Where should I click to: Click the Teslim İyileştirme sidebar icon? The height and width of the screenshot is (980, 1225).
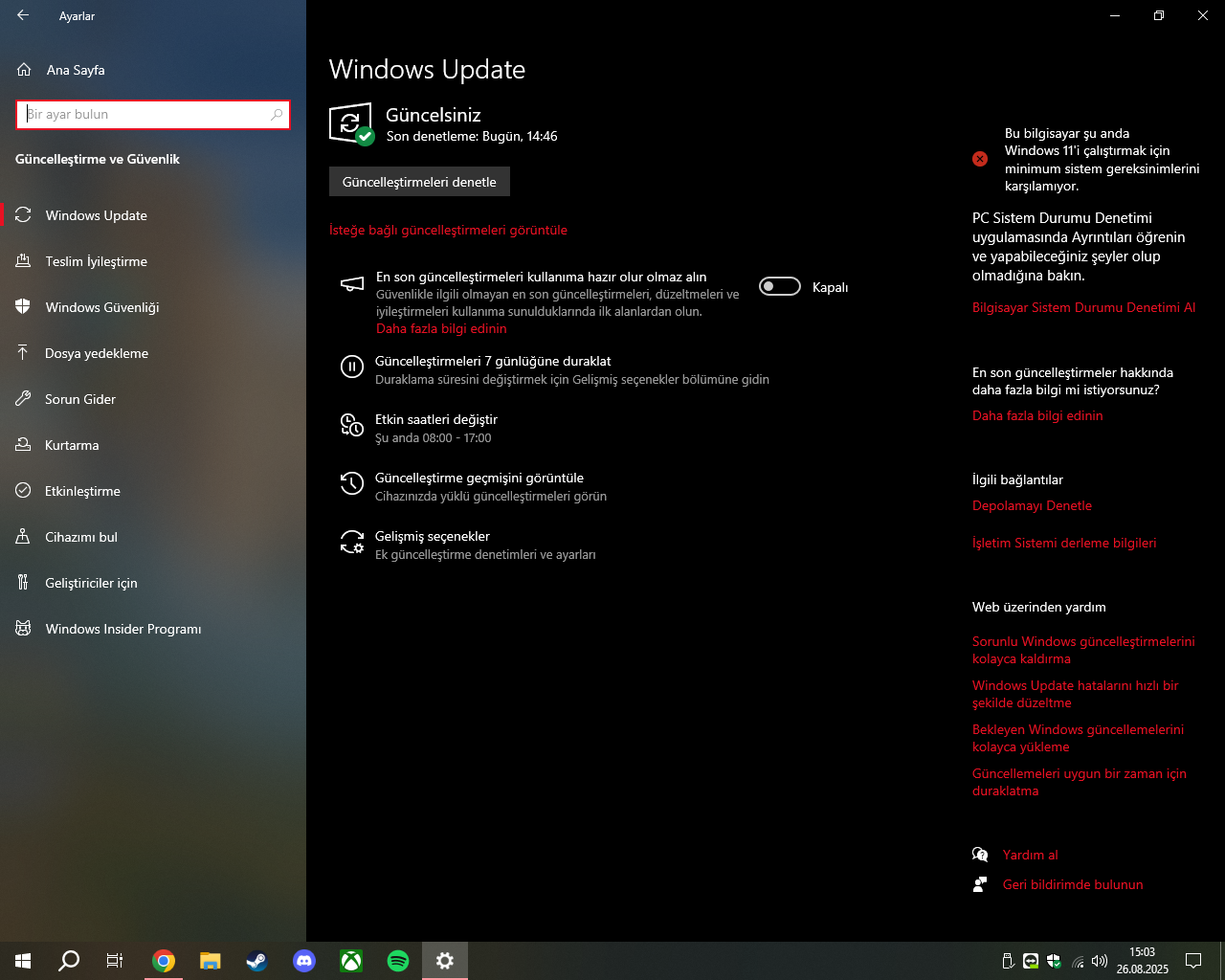coord(23,261)
